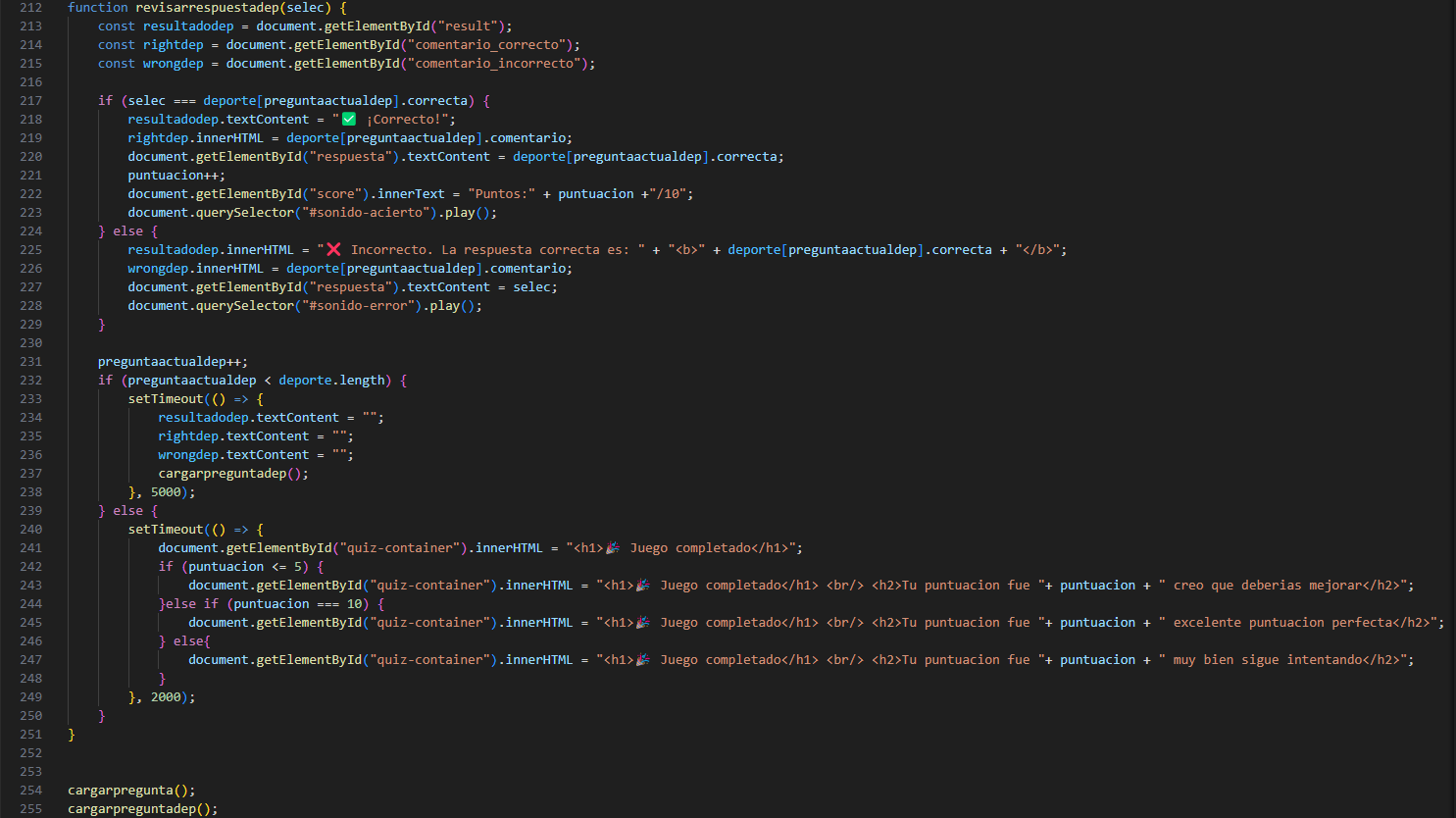Place cursor on function name revisarrespuestadep
The width and height of the screenshot is (1456, 818).
207,7
